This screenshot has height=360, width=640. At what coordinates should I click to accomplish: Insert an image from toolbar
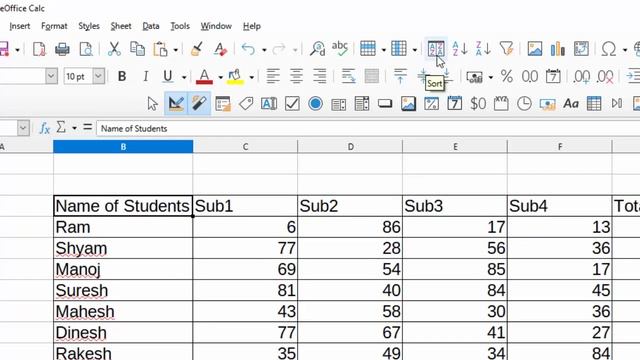coord(535,49)
